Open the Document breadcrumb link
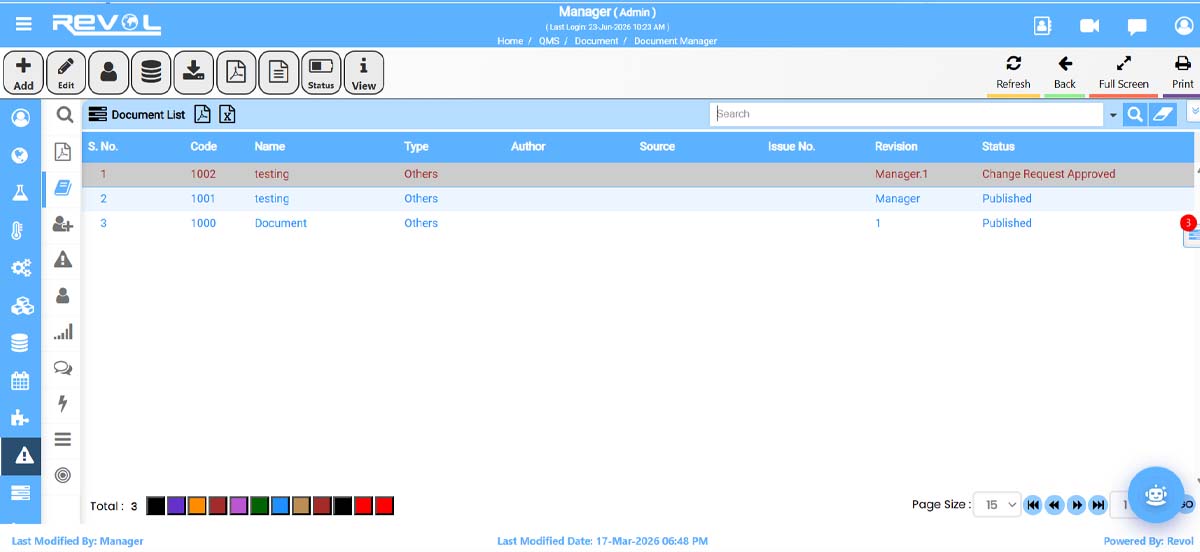The width and height of the screenshot is (1200, 552). (x=596, y=41)
